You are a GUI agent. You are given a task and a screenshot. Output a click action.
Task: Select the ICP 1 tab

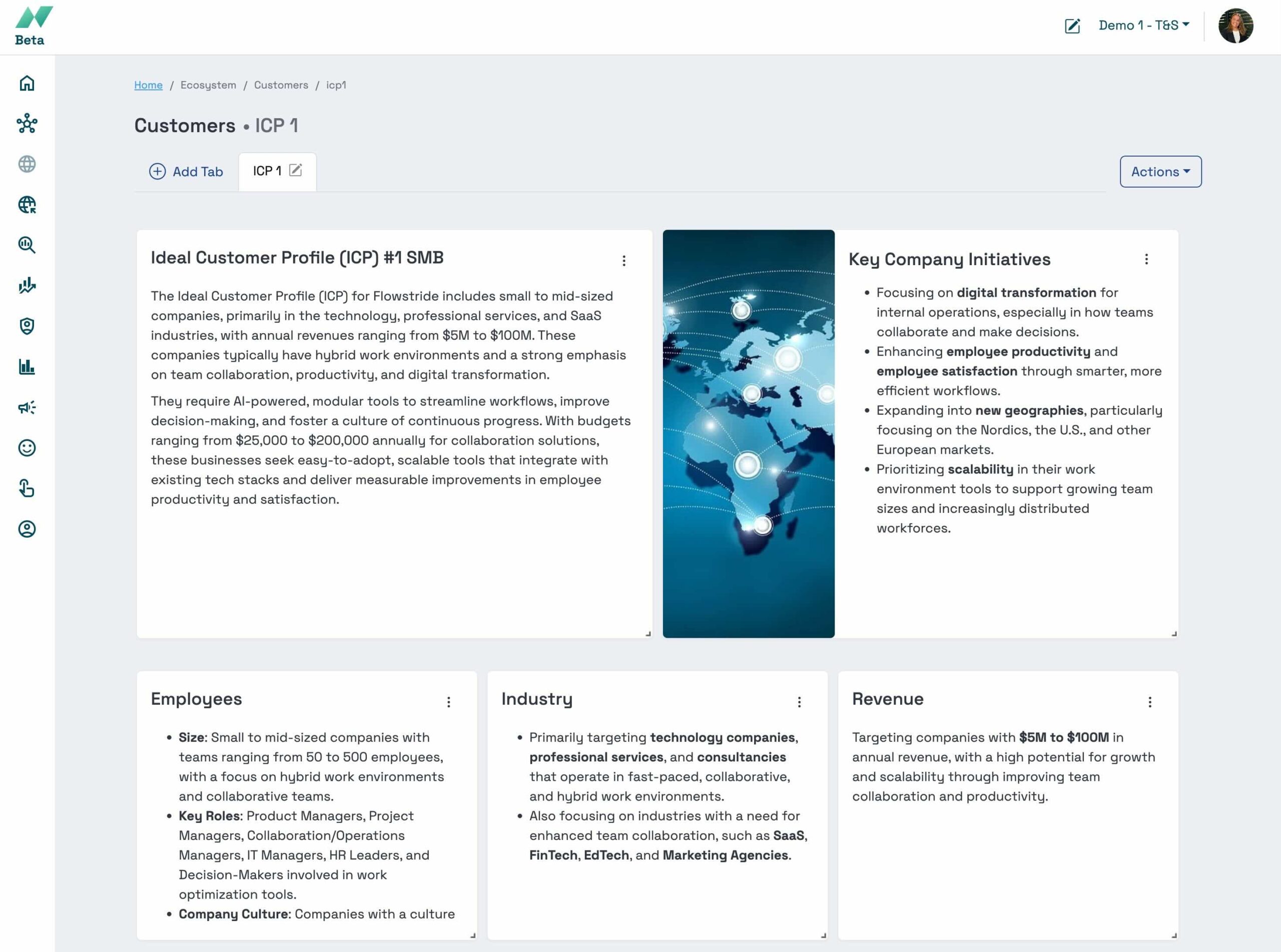tap(267, 171)
